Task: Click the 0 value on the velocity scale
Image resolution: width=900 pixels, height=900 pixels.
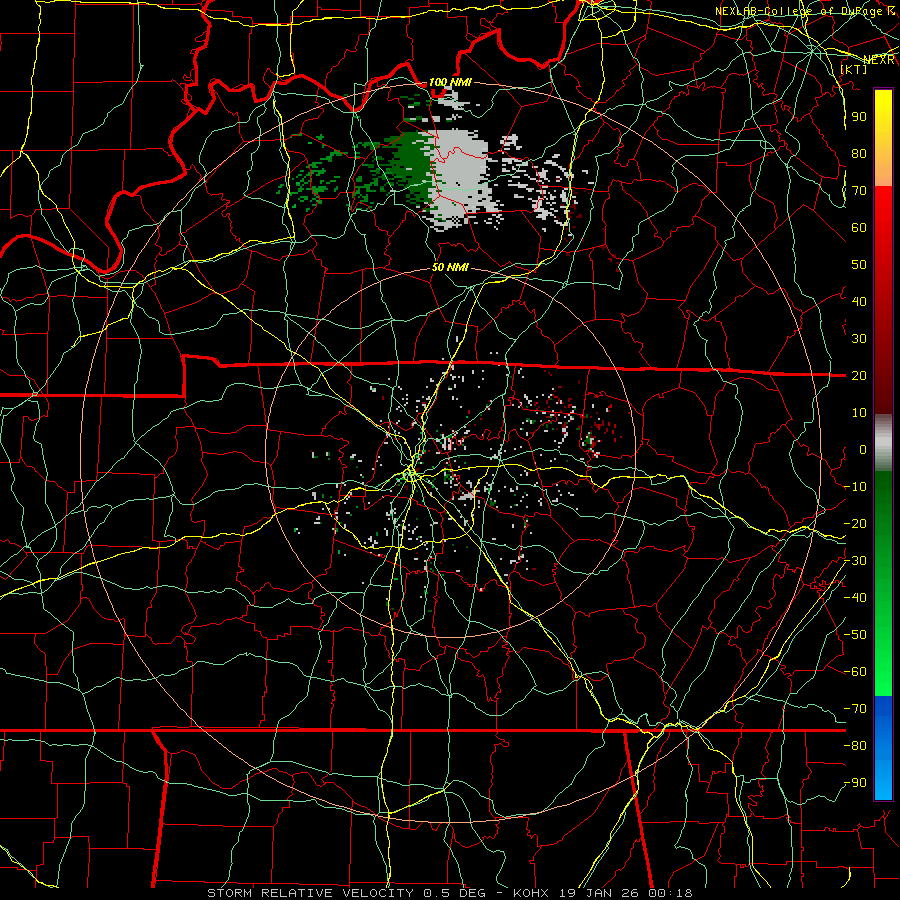Action: pyautogui.click(x=863, y=449)
